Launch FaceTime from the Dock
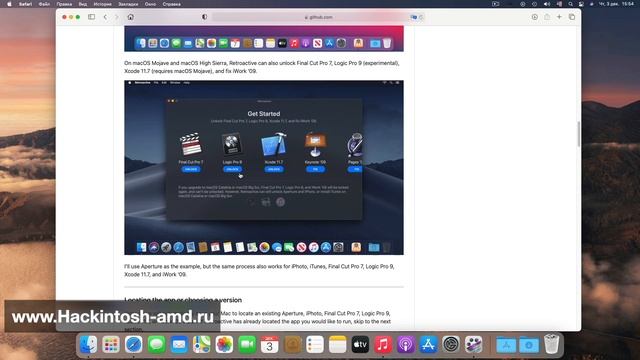This screenshot has height=360, width=640. click(x=247, y=344)
